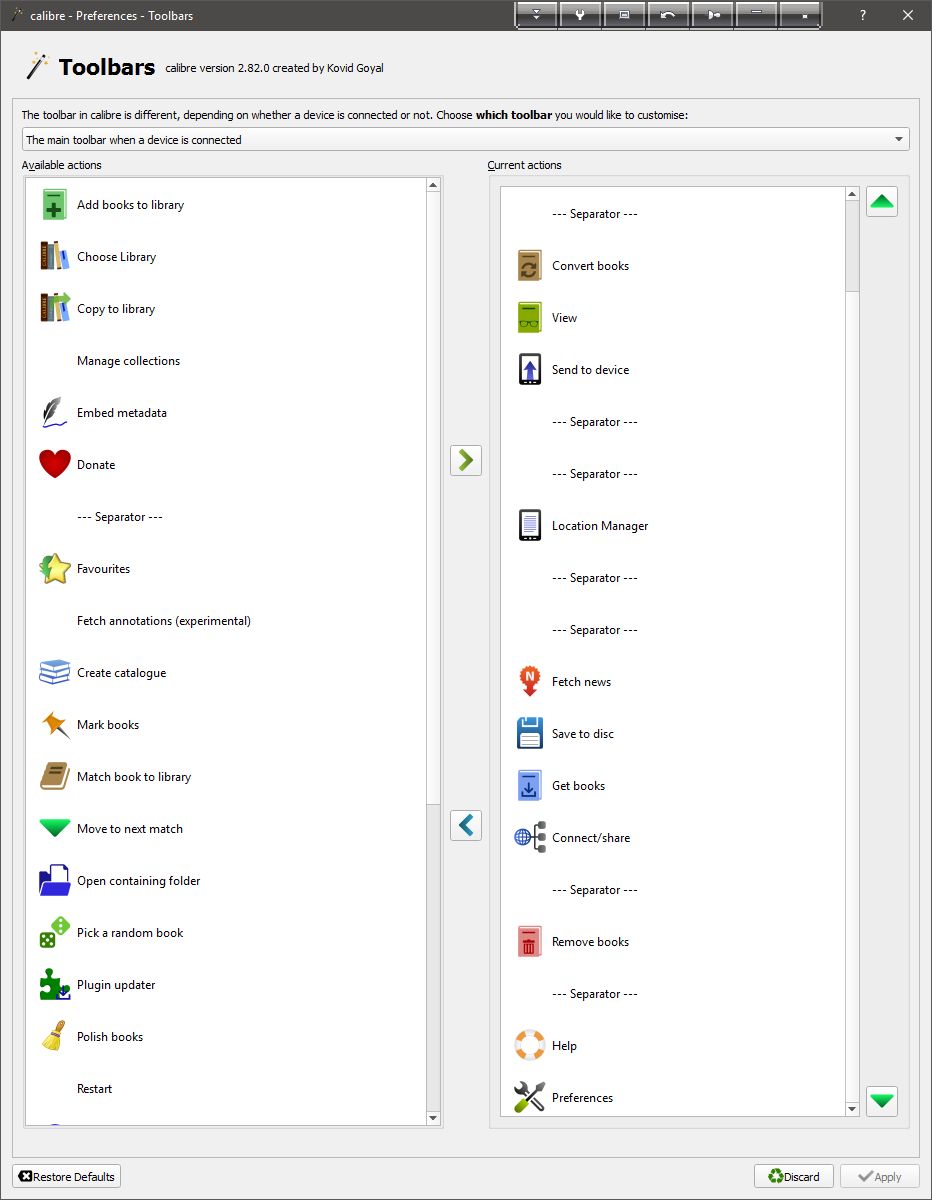
Task: Click the Choose Library bookshelf icon
Action: [55, 257]
